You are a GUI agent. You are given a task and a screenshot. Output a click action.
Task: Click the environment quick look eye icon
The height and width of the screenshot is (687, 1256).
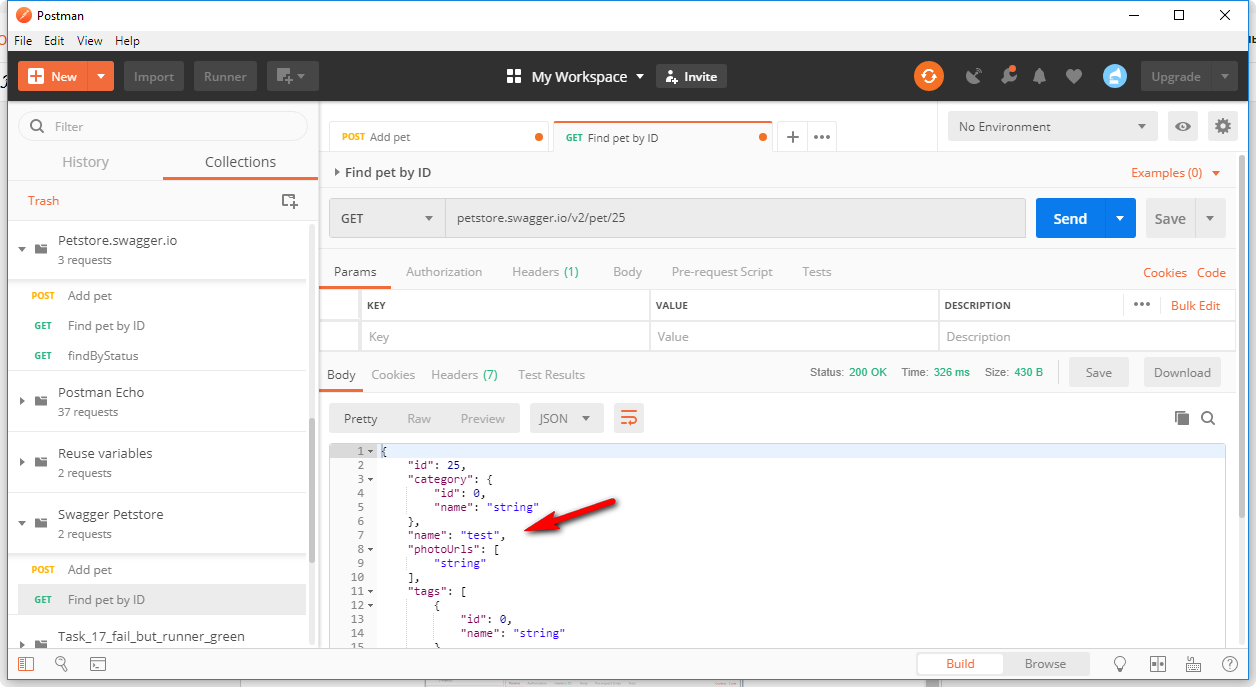[1184, 127]
